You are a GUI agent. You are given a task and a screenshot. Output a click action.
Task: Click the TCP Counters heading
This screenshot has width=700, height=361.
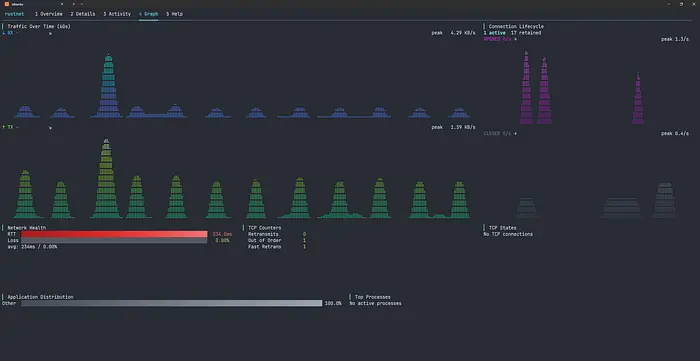[x=265, y=228]
